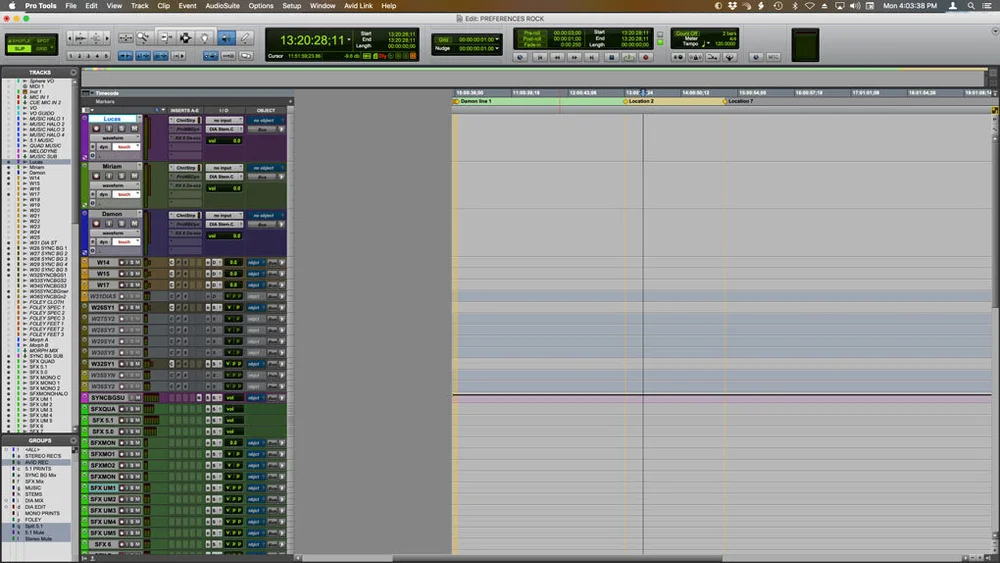
Task: Toggle input monitoring on Damon track
Action: tap(109, 224)
